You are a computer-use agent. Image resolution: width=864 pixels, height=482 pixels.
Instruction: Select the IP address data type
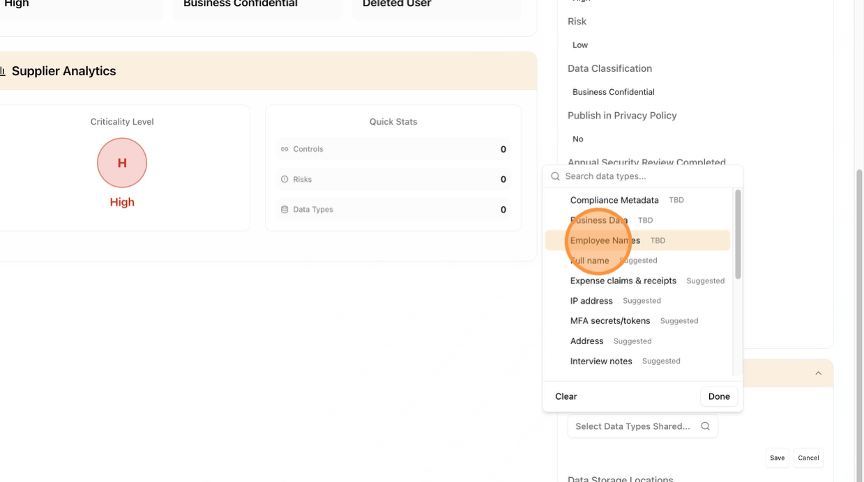(591, 301)
